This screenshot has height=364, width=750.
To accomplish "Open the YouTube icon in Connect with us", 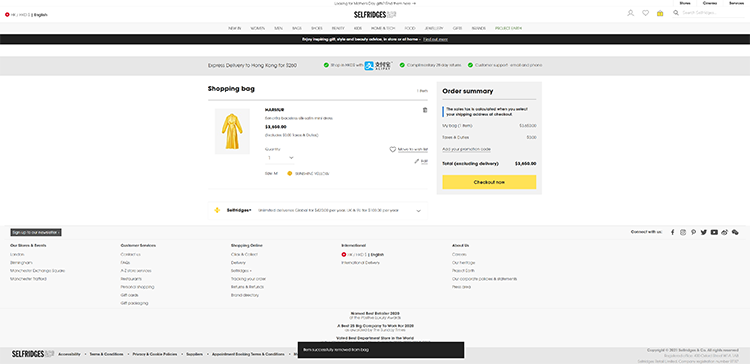I will (714, 232).
